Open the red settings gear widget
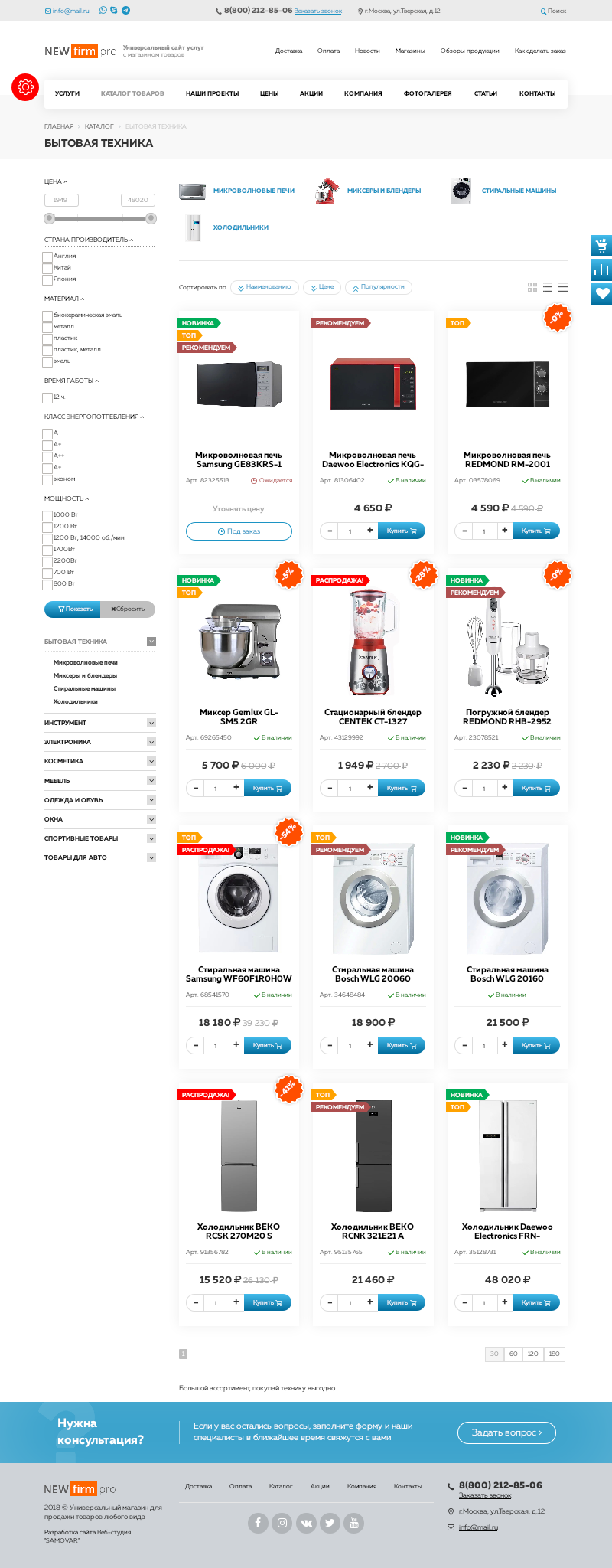Screen dimensions: 612x1568 (x=25, y=87)
